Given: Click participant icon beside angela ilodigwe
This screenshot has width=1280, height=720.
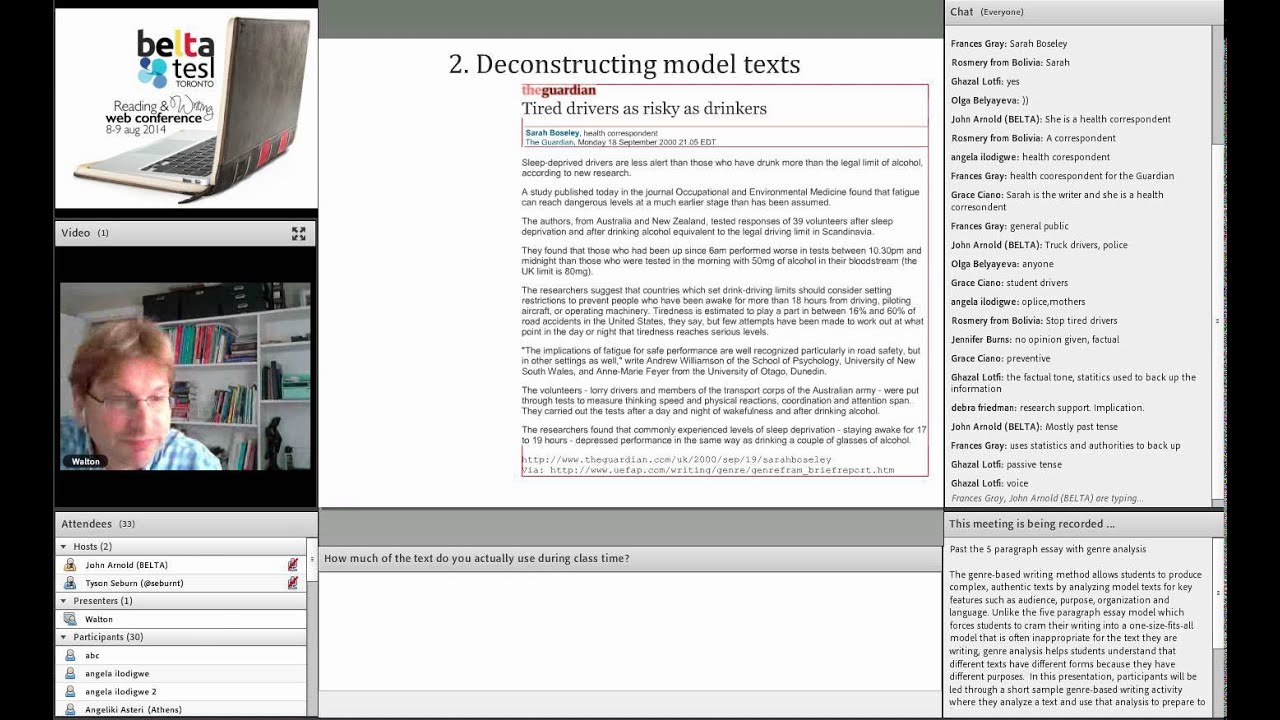Looking at the screenshot, I should [70, 673].
